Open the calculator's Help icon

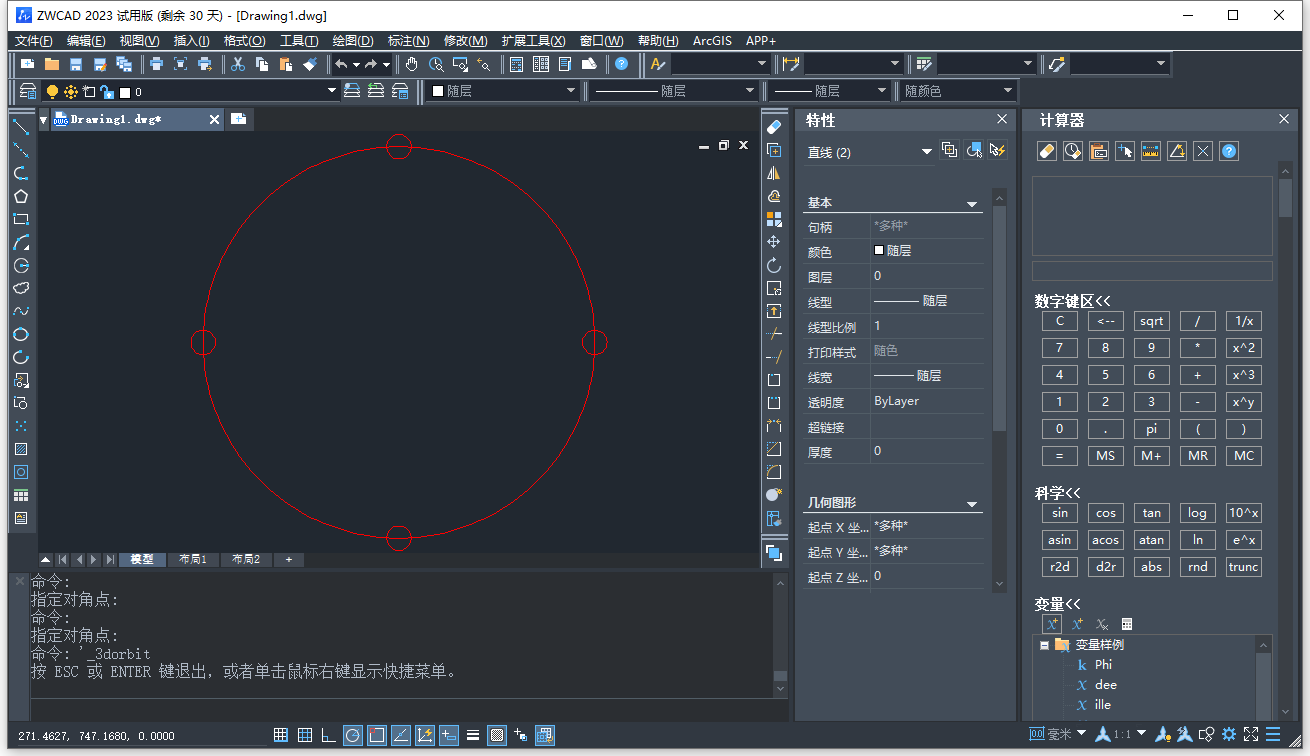pos(1229,151)
